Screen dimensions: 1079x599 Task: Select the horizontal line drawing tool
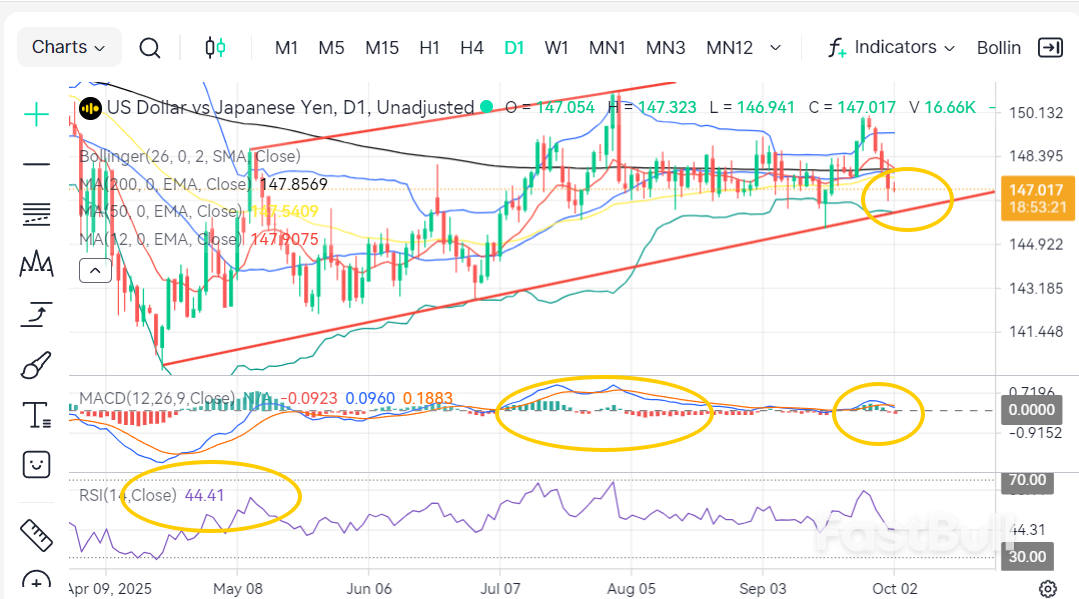point(36,165)
